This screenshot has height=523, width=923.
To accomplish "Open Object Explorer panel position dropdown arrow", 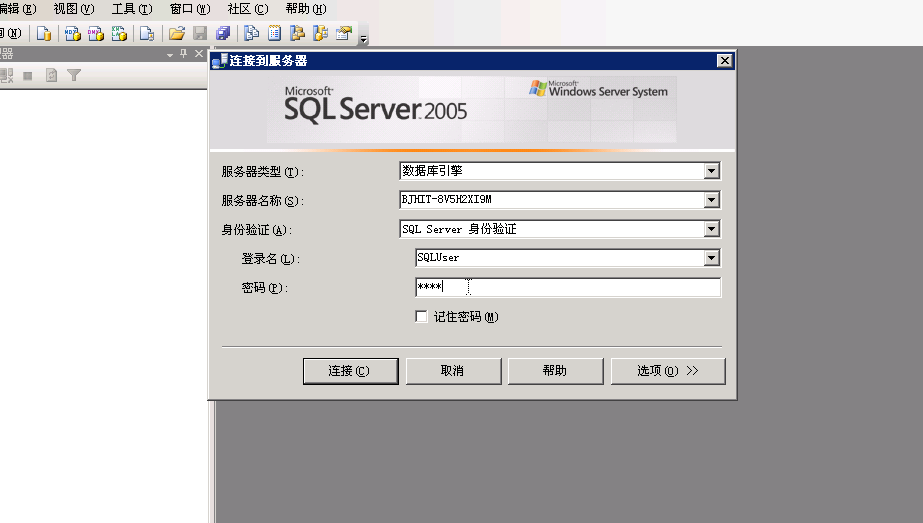I will tap(170, 54).
